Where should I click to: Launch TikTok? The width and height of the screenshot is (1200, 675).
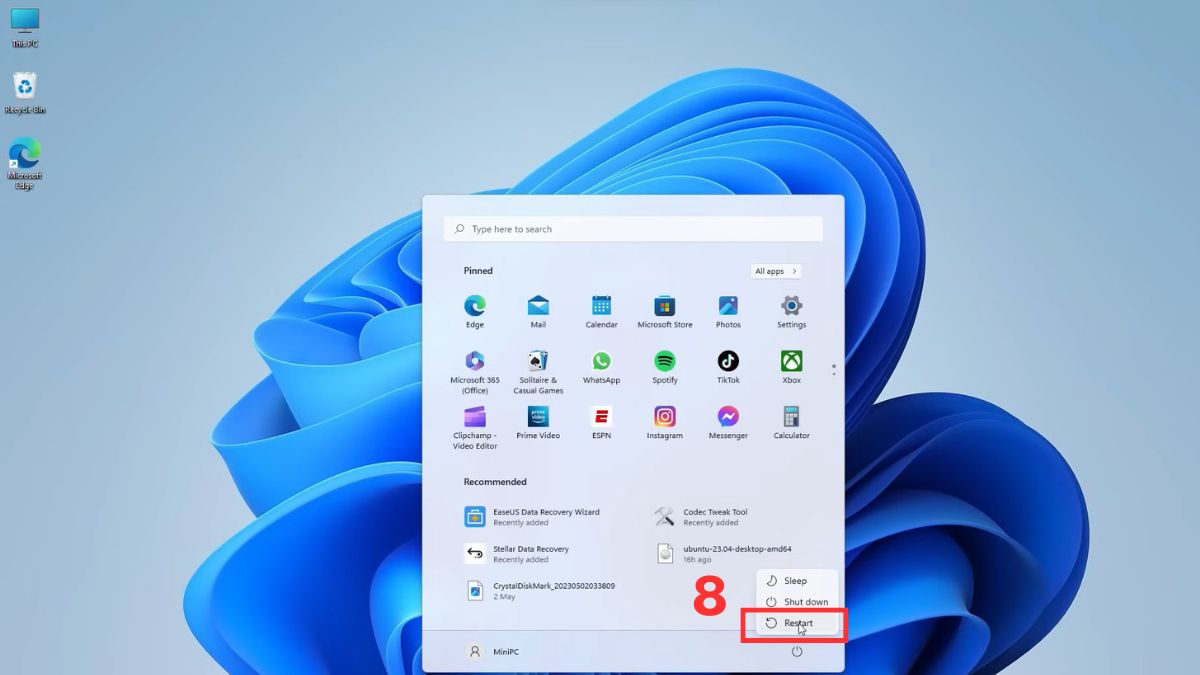coord(728,367)
